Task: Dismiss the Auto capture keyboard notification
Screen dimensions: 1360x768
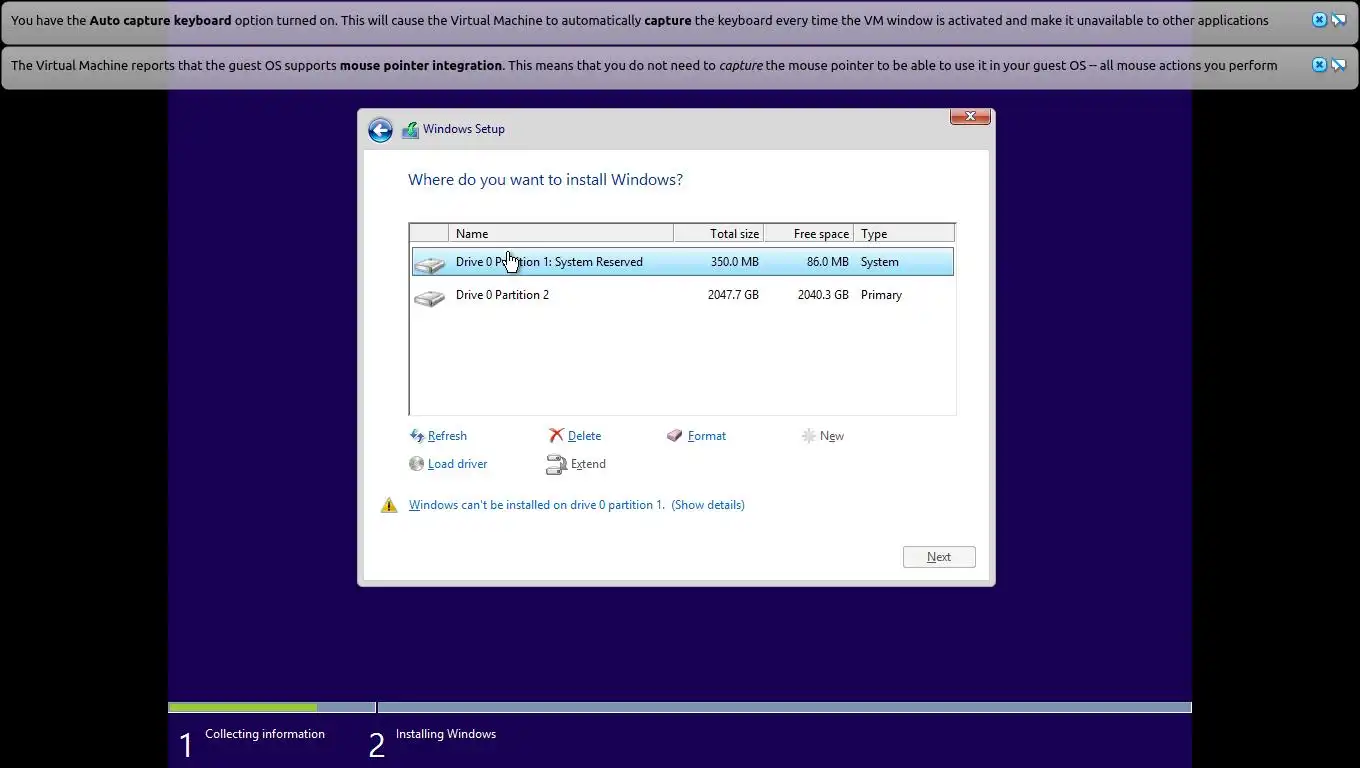Action: 1319,20
